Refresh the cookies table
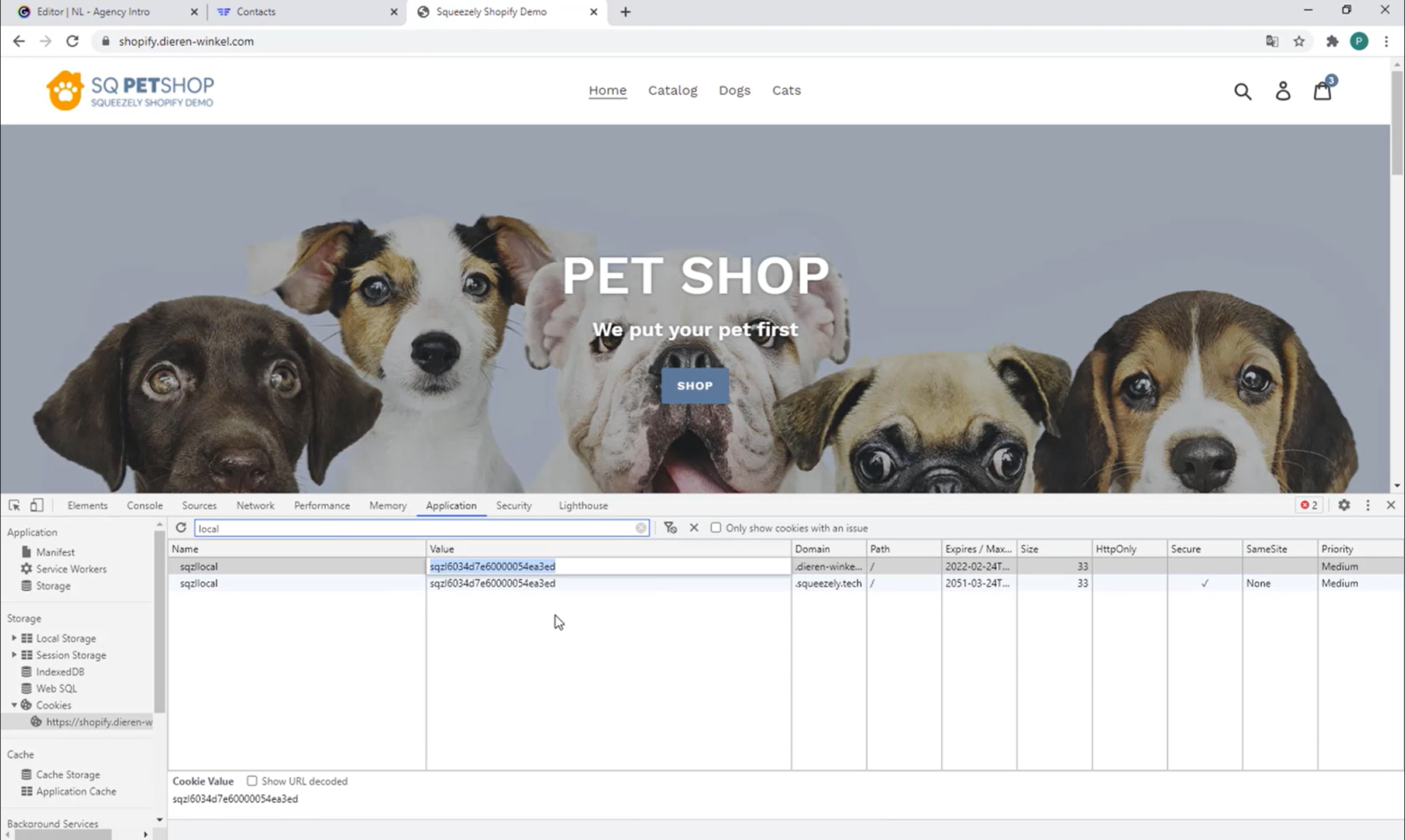 [181, 528]
